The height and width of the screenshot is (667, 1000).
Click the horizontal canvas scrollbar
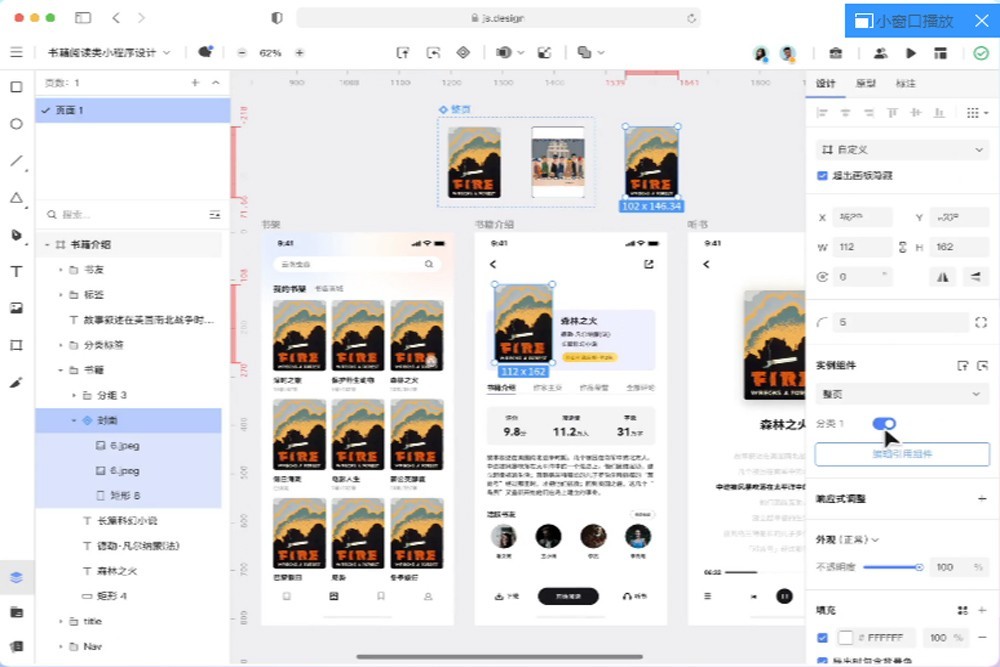pyautogui.click(x=499, y=656)
